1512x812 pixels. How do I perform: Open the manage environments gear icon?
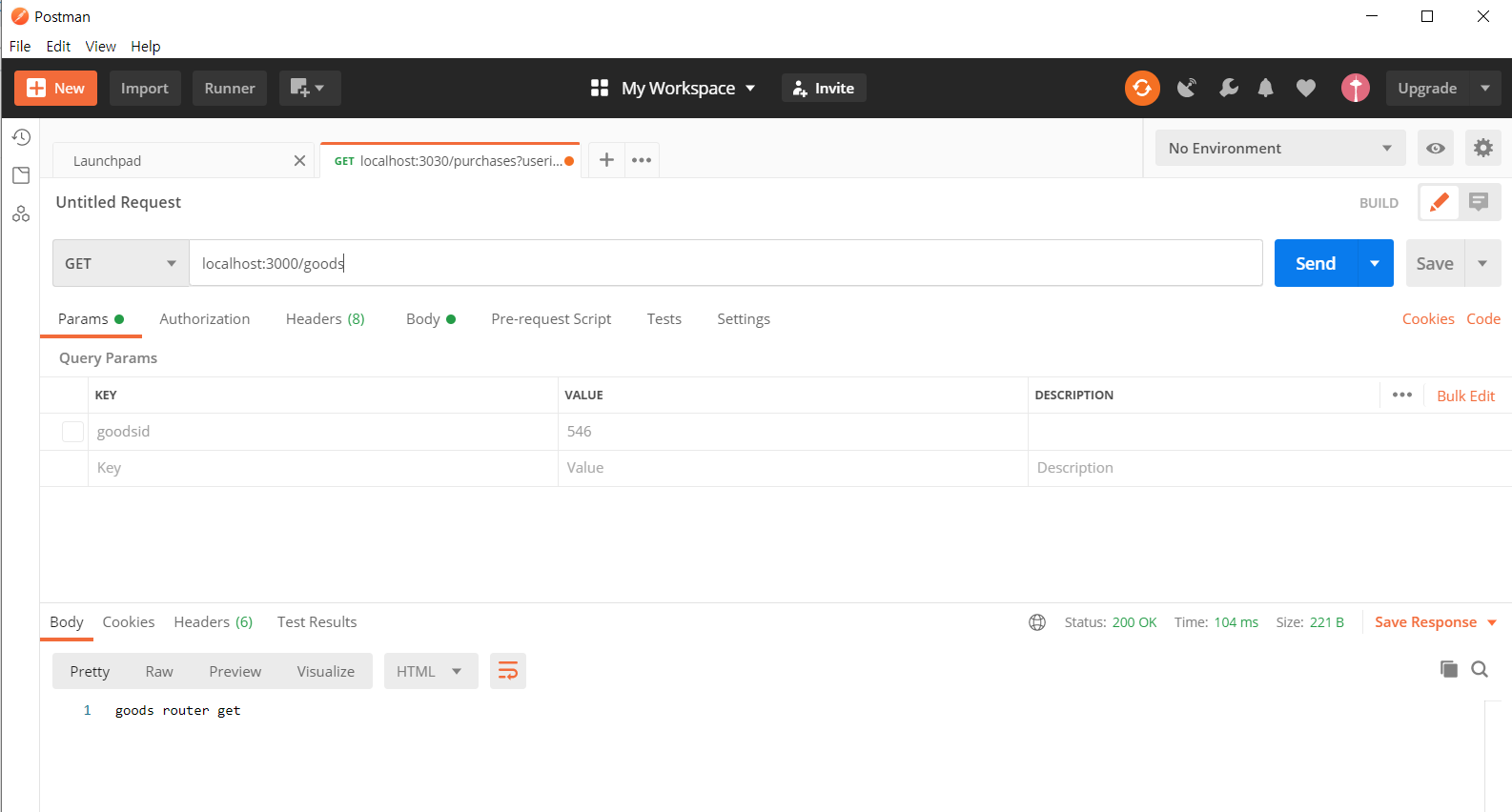point(1482,148)
